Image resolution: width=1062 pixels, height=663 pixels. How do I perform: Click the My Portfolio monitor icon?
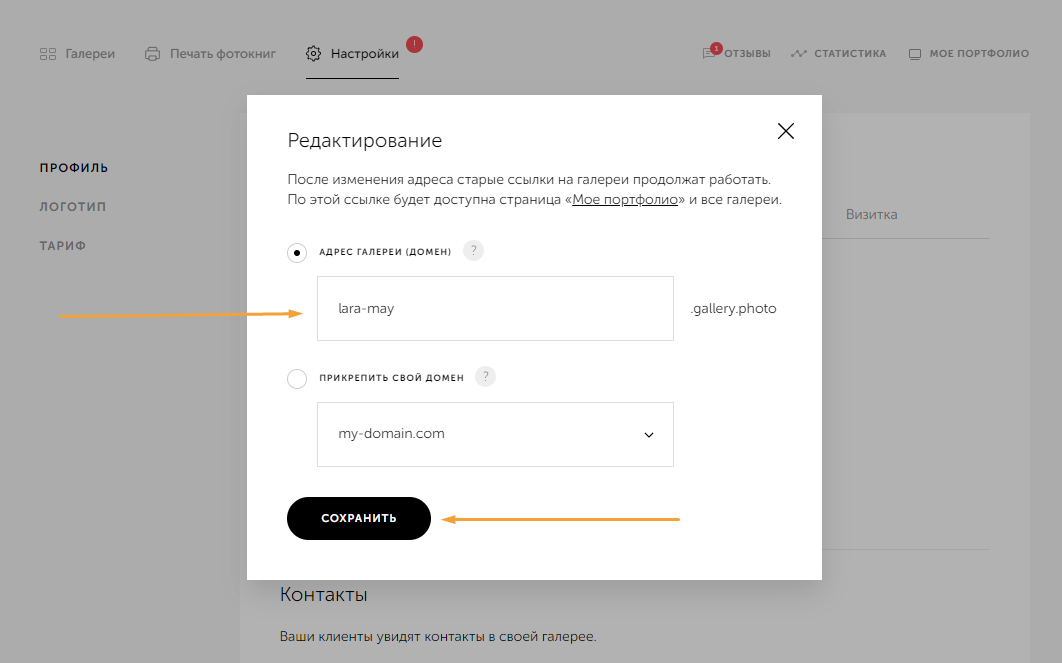[x=915, y=54]
